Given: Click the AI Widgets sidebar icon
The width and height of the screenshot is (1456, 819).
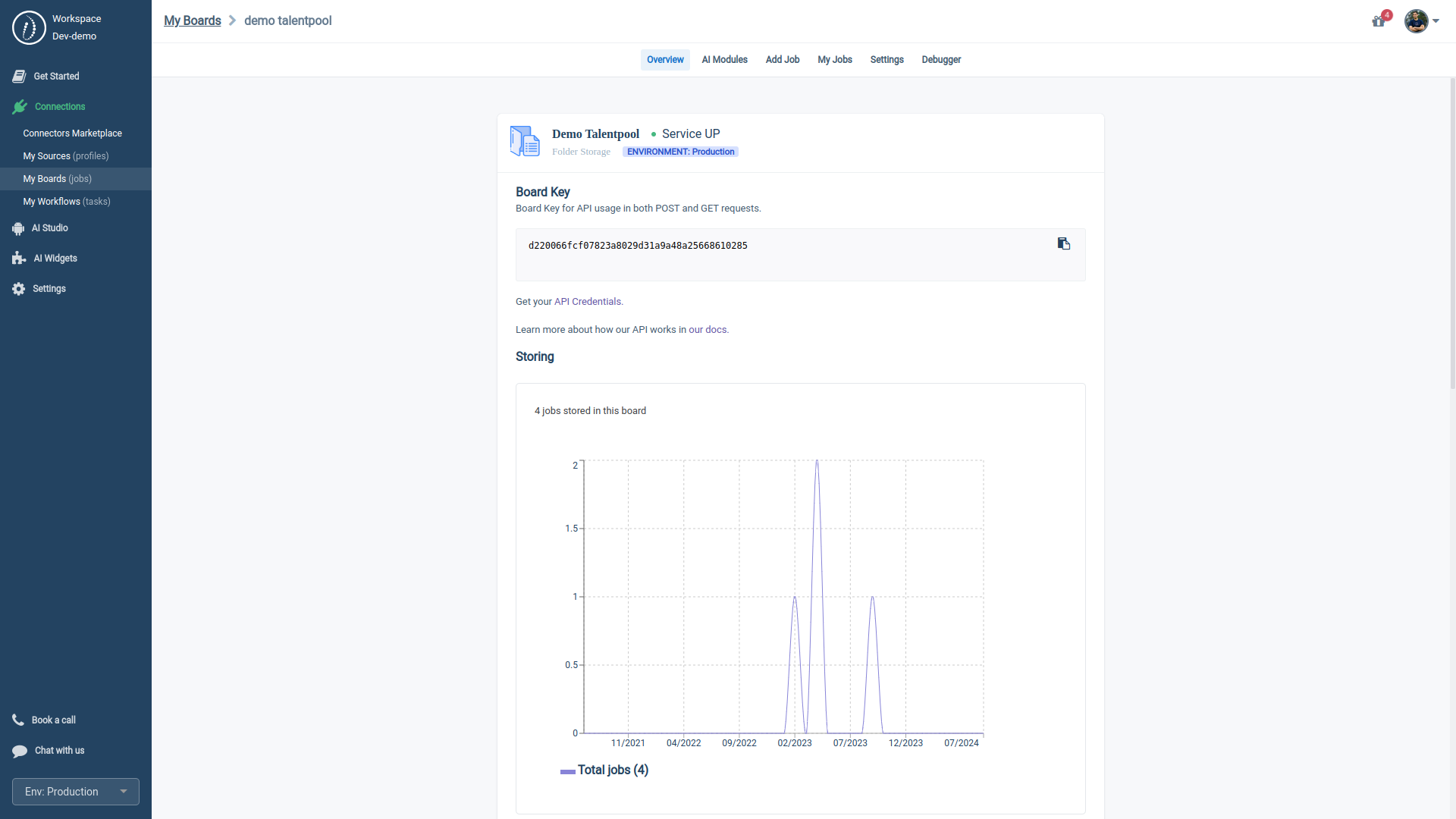Looking at the screenshot, I should click(x=19, y=258).
